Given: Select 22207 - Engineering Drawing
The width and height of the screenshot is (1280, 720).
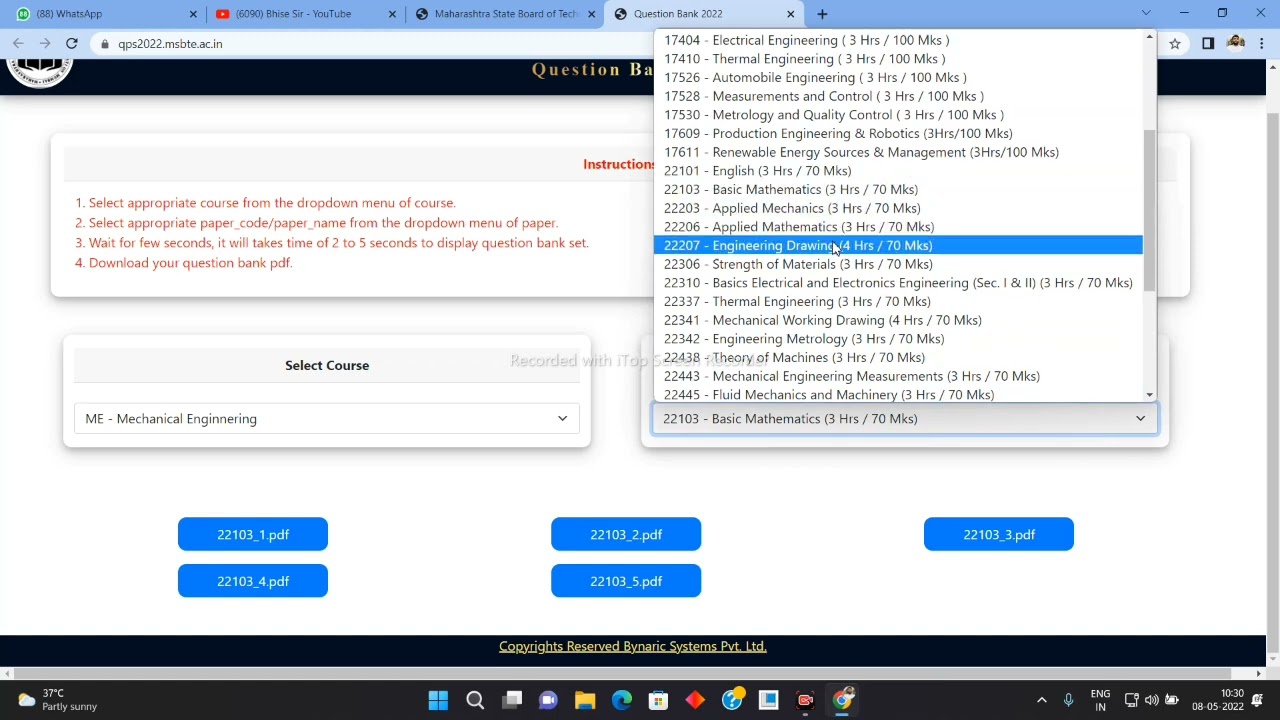Looking at the screenshot, I should [898, 246].
